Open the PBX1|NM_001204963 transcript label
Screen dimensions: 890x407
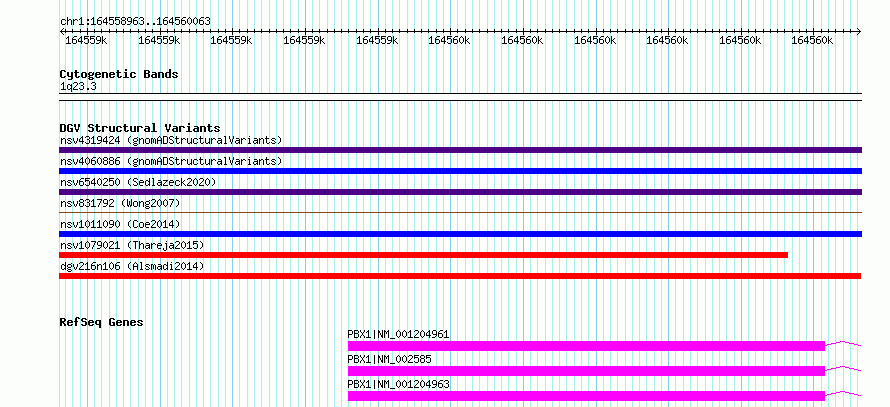pyautogui.click(x=398, y=384)
